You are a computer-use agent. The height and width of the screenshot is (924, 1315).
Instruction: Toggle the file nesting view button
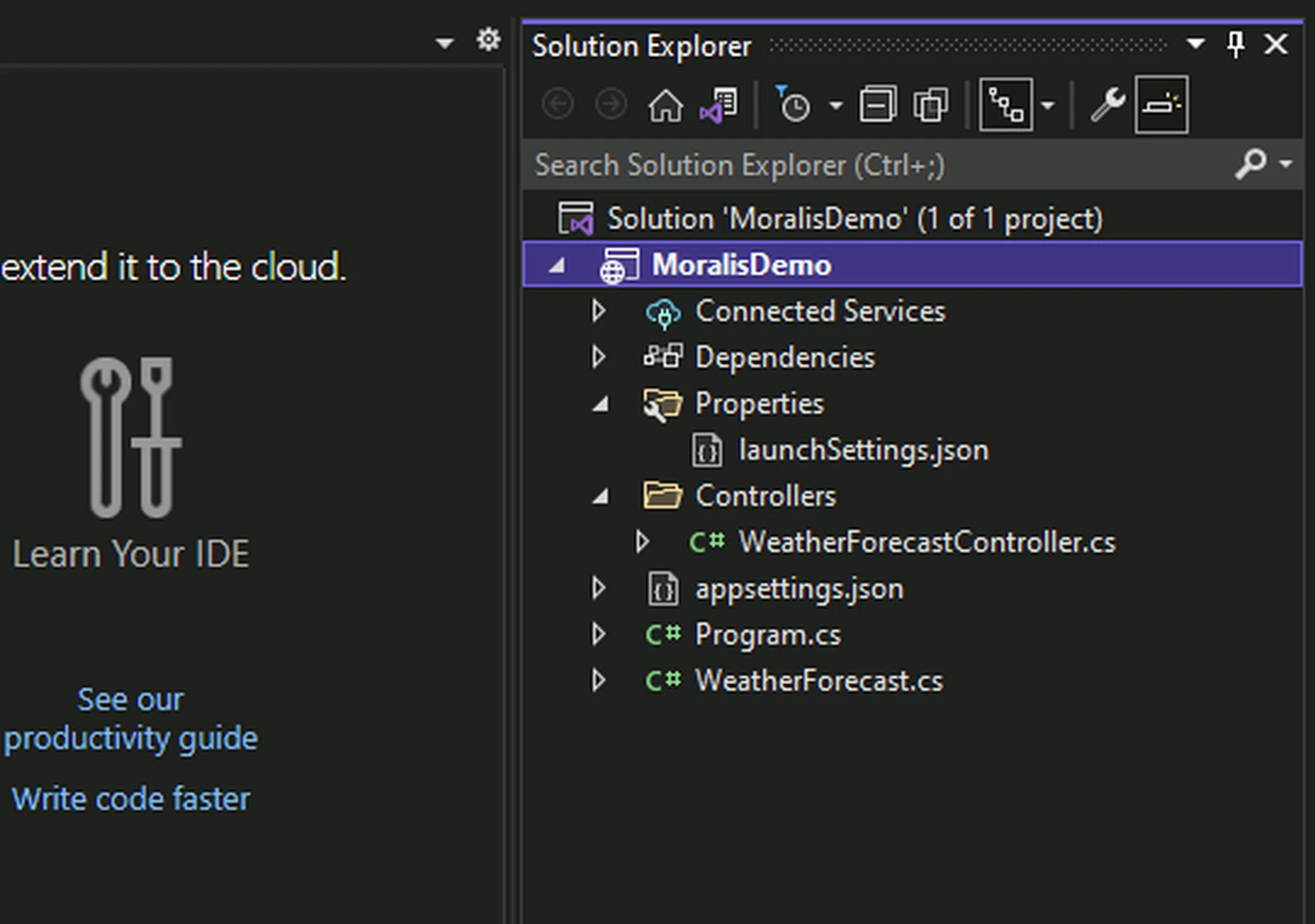[1005, 105]
